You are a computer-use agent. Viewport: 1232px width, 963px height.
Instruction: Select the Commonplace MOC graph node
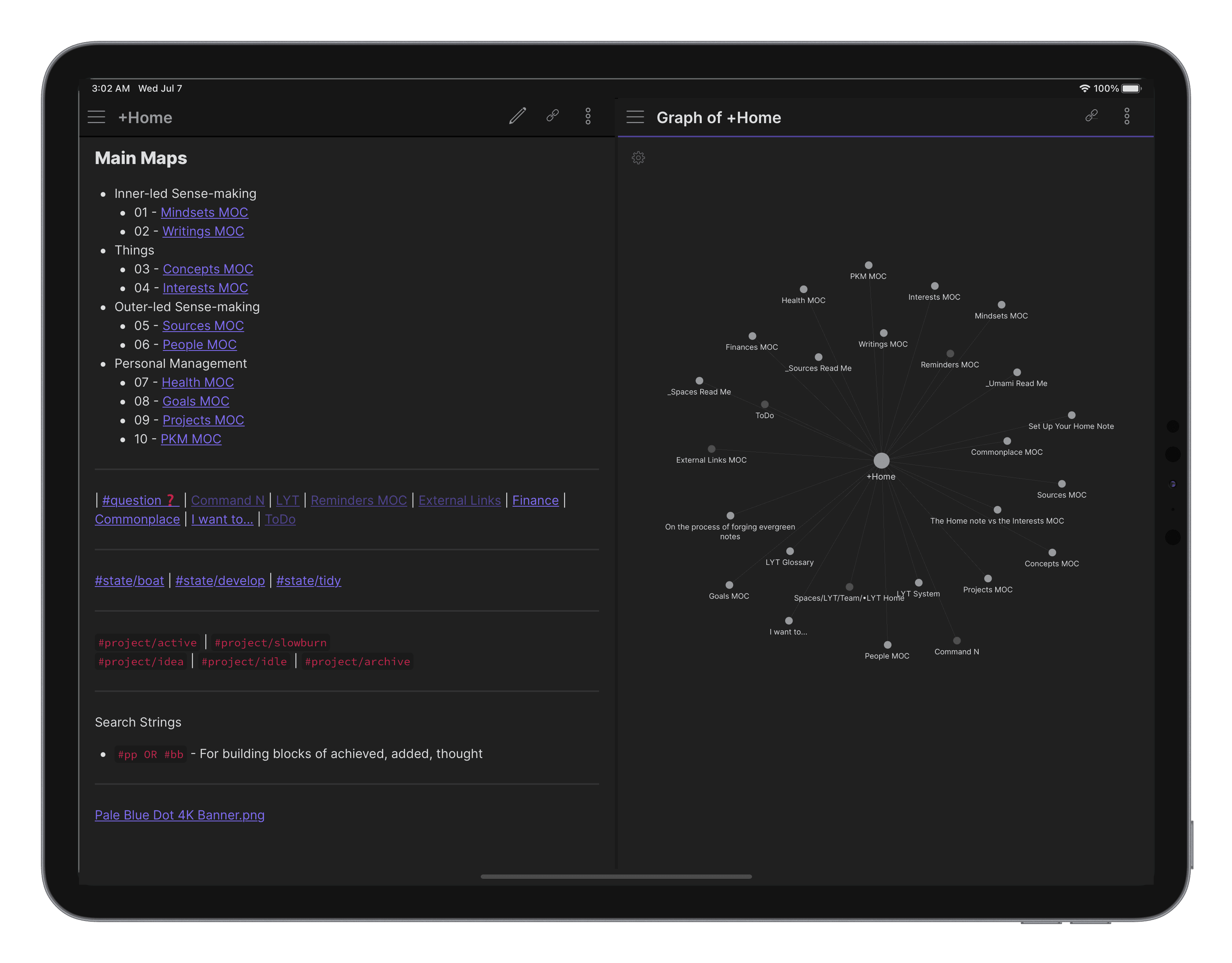coord(1007,441)
